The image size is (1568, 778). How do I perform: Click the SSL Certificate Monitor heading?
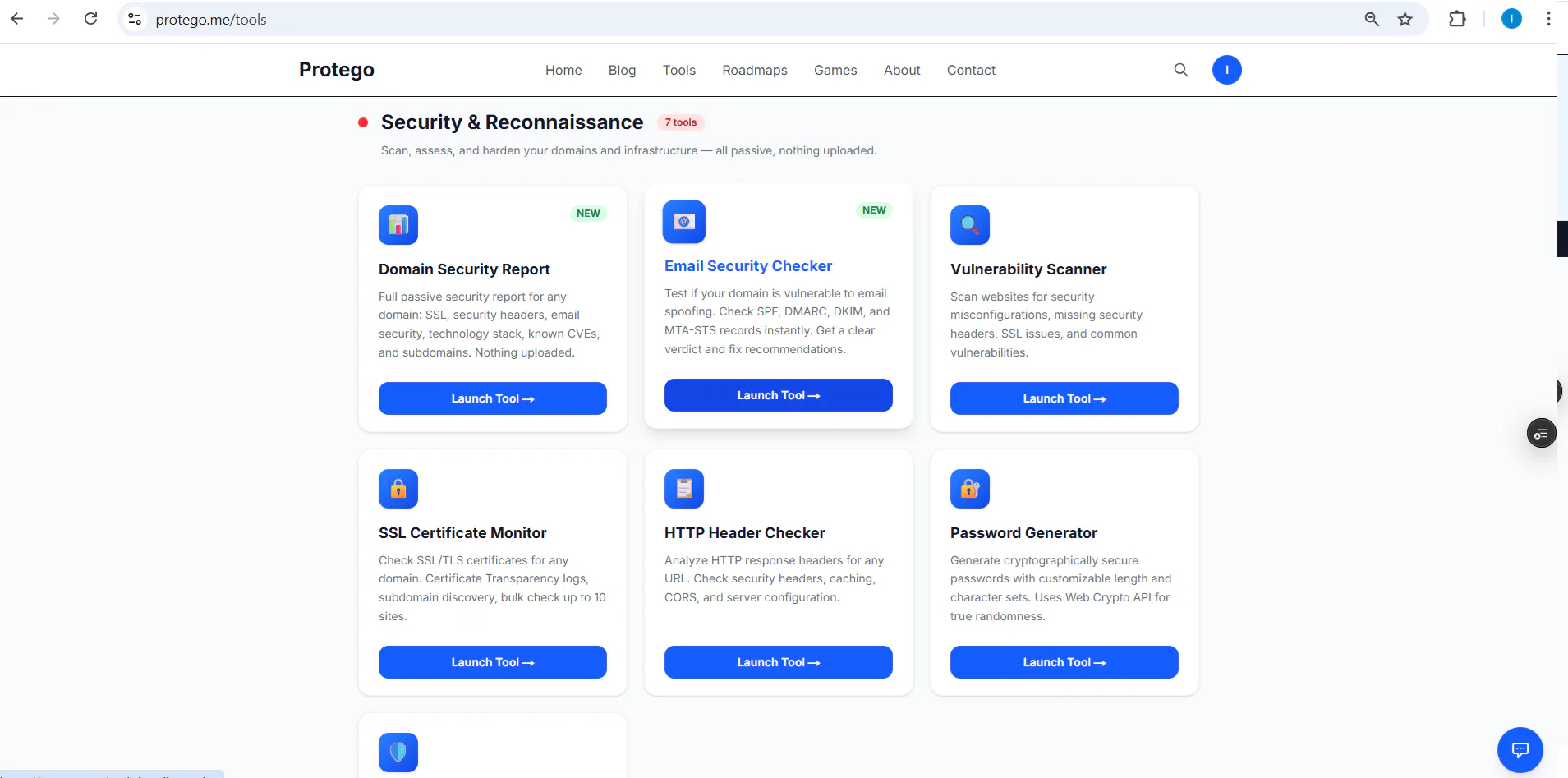(462, 533)
